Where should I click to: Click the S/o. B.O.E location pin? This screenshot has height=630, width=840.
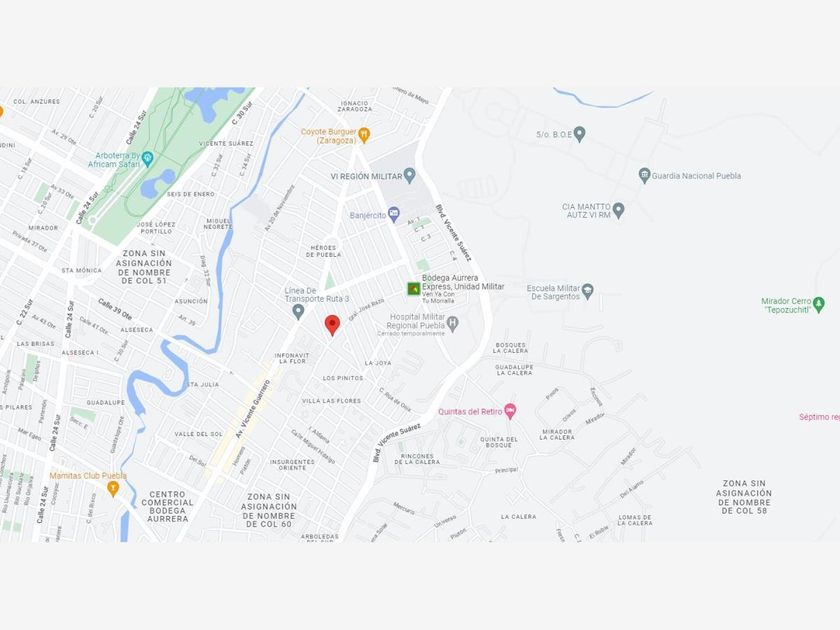[x=579, y=134]
